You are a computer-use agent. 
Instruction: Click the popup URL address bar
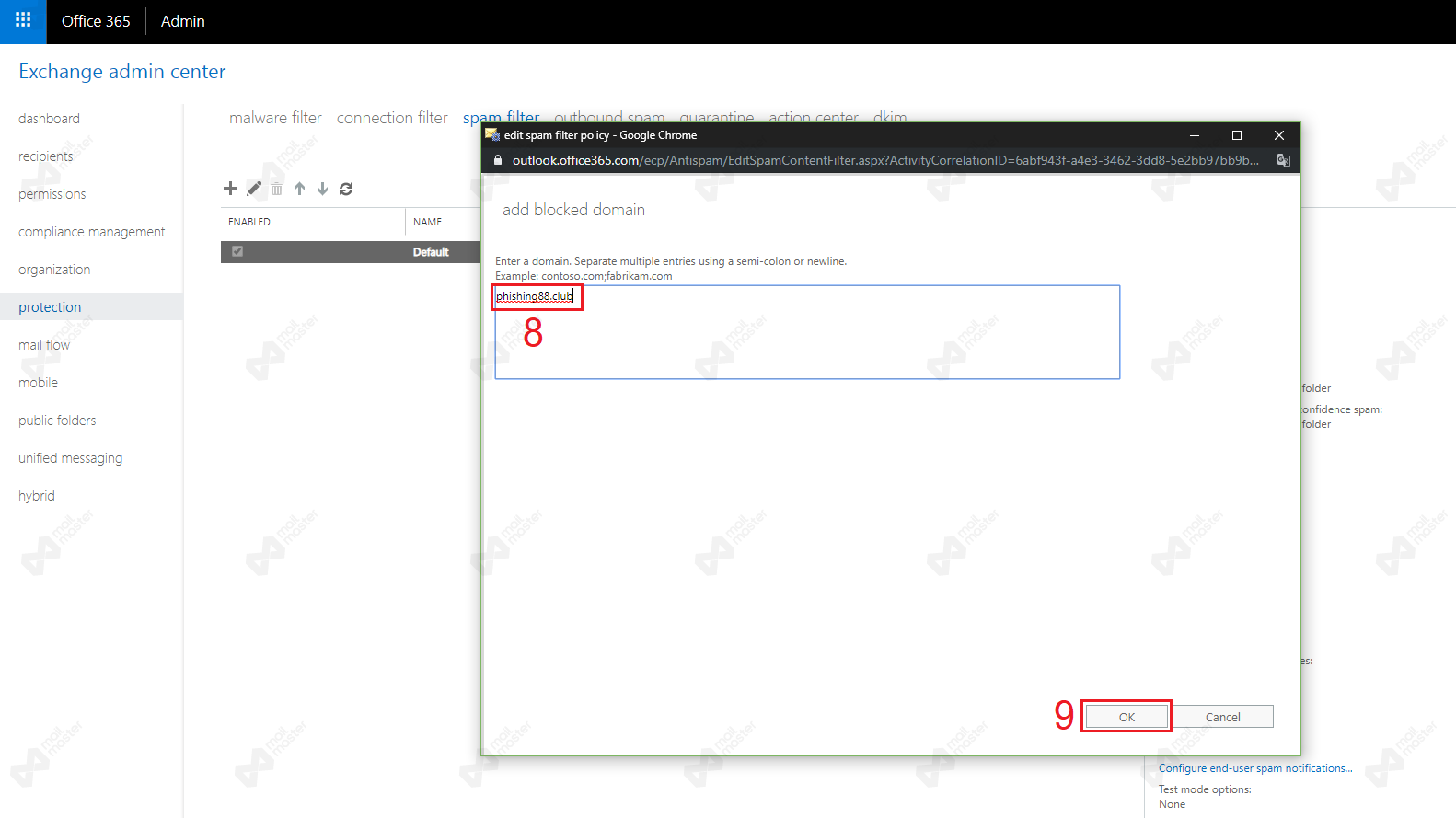pyautogui.click(x=884, y=160)
